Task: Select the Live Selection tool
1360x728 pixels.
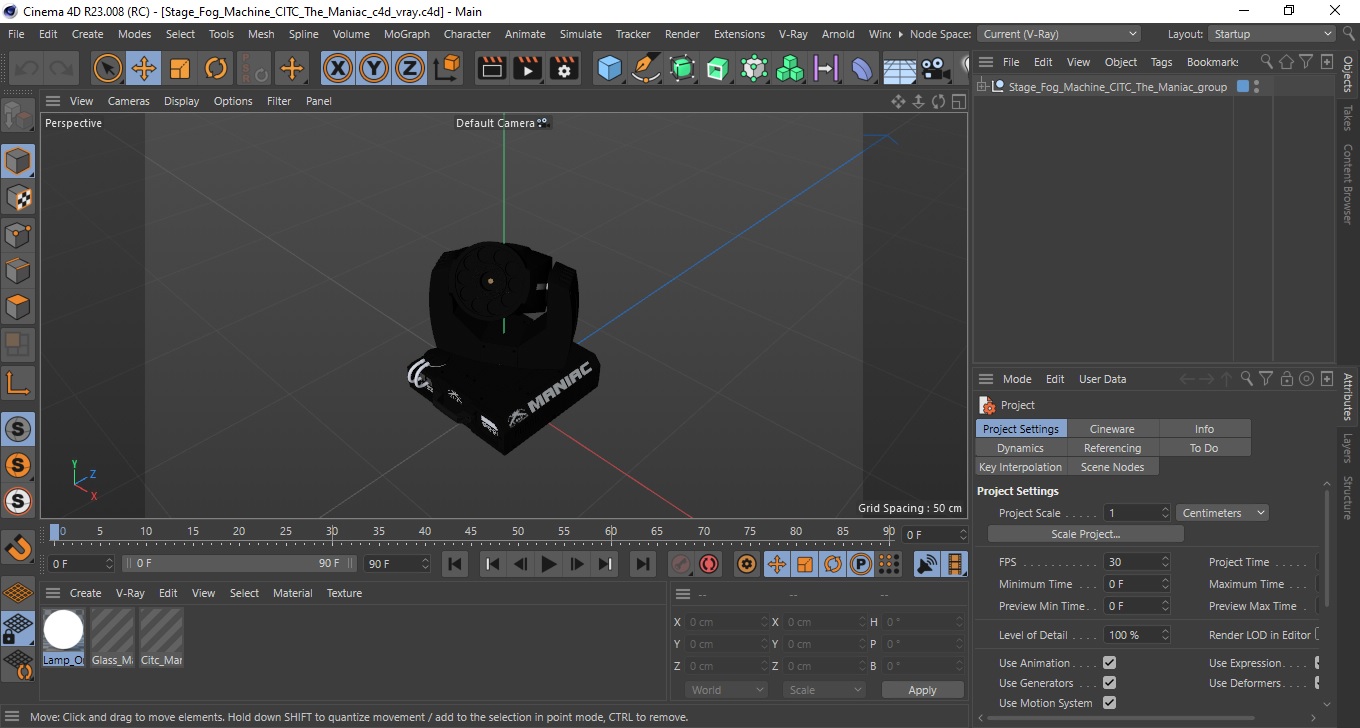Action: [x=107, y=68]
